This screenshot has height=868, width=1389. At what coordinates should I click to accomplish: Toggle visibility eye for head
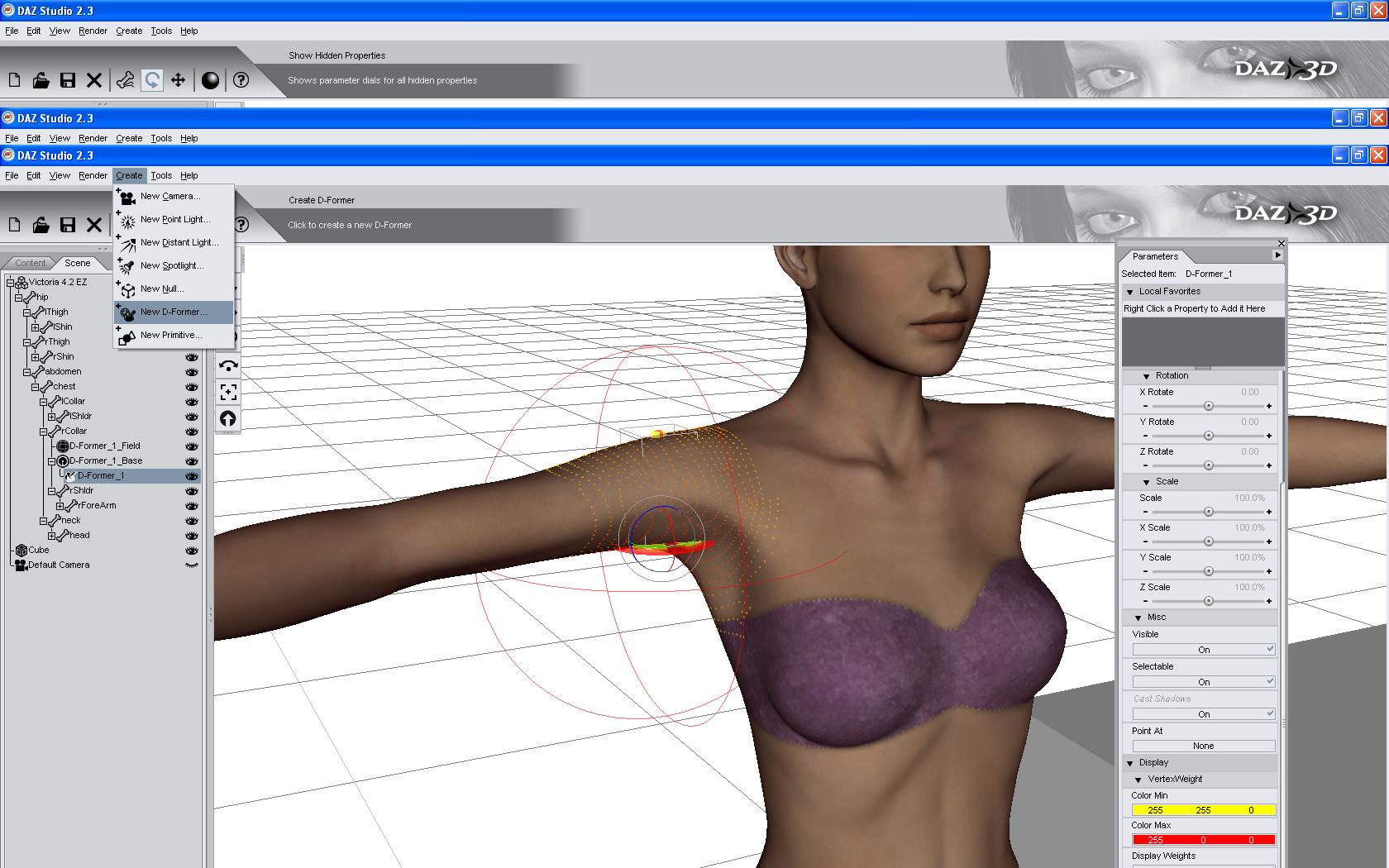pos(192,536)
